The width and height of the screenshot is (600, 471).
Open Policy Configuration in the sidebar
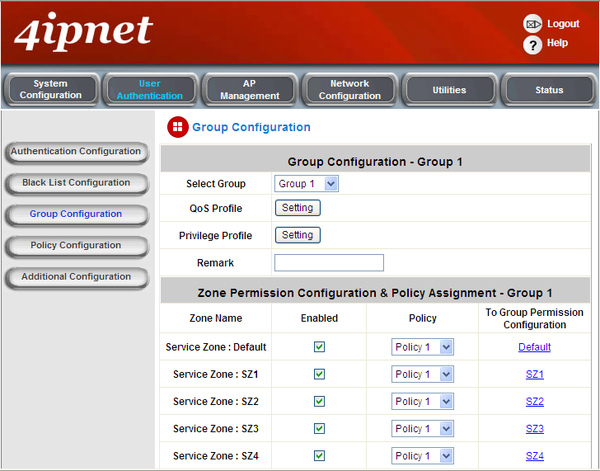[76, 246]
